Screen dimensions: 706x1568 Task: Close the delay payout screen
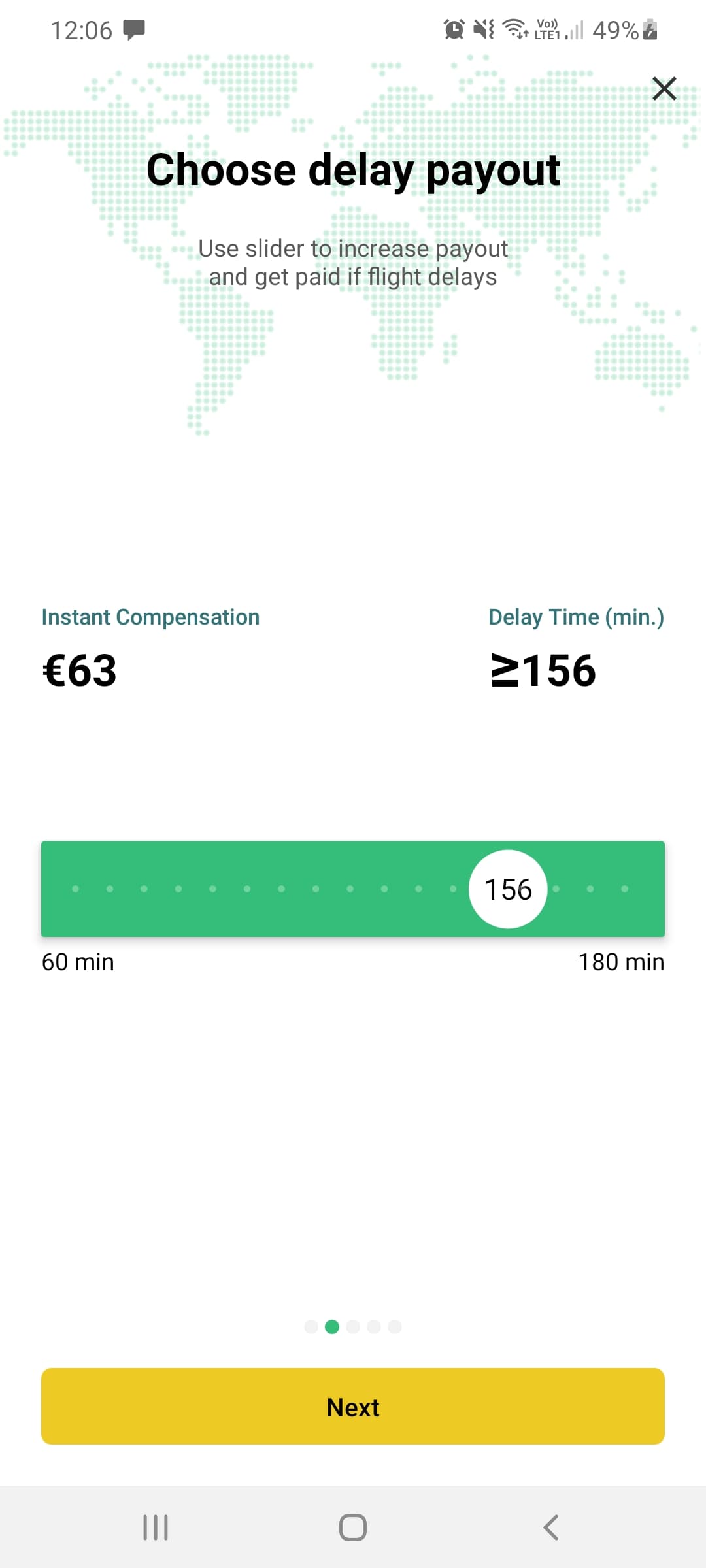point(664,88)
